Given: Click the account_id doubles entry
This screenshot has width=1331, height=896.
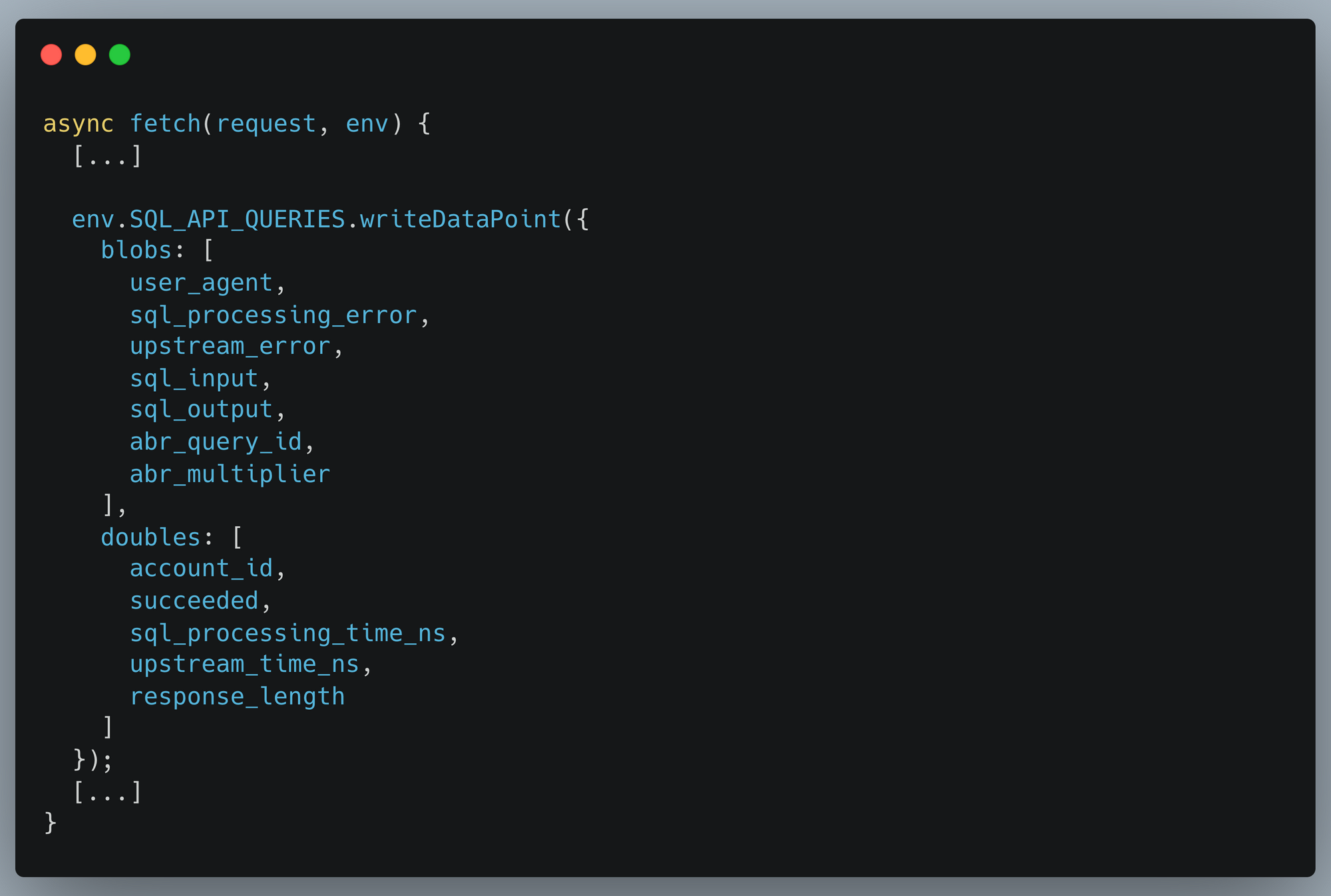Looking at the screenshot, I should (x=201, y=569).
